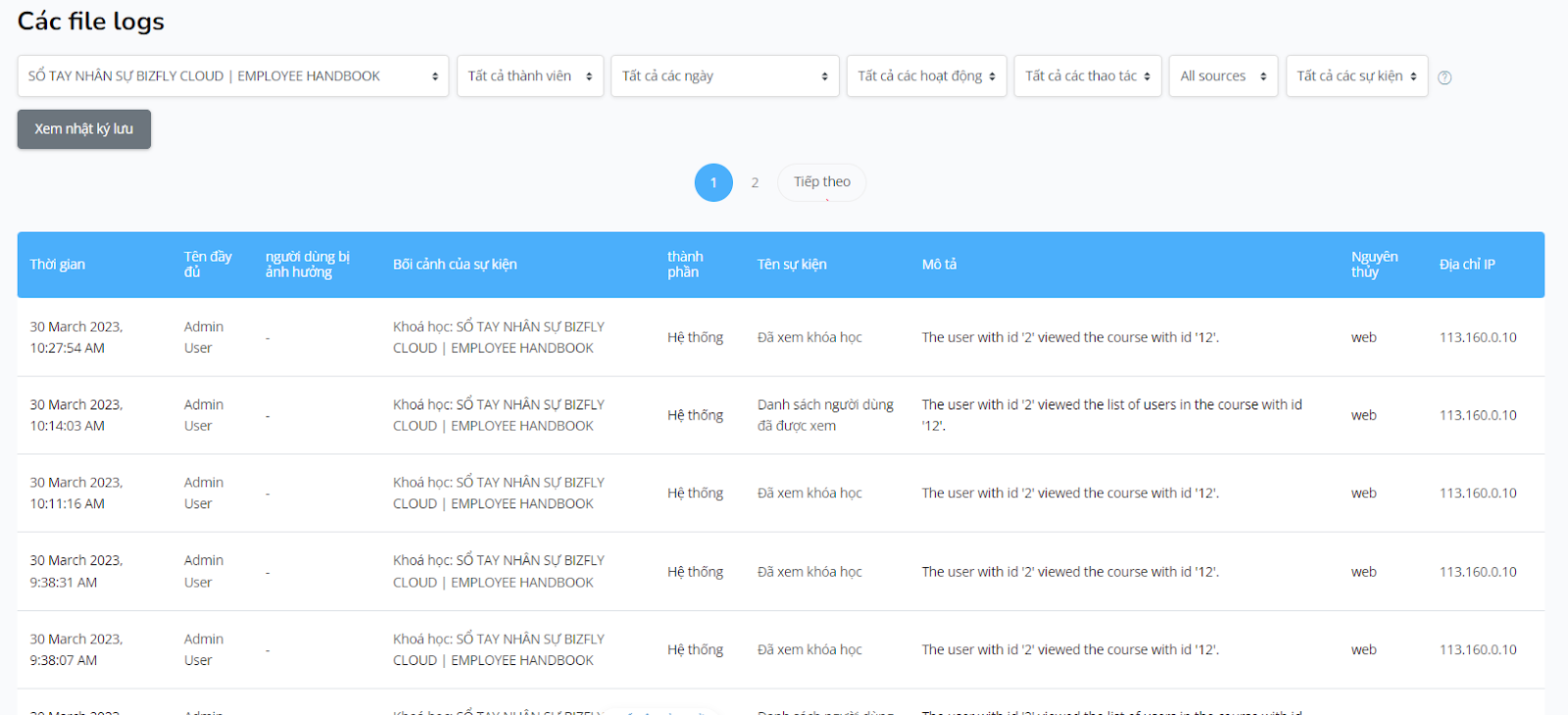The image size is (1568, 715).
Task: Open course context link in 10:14:03 AM row
Action: (499, 415)
